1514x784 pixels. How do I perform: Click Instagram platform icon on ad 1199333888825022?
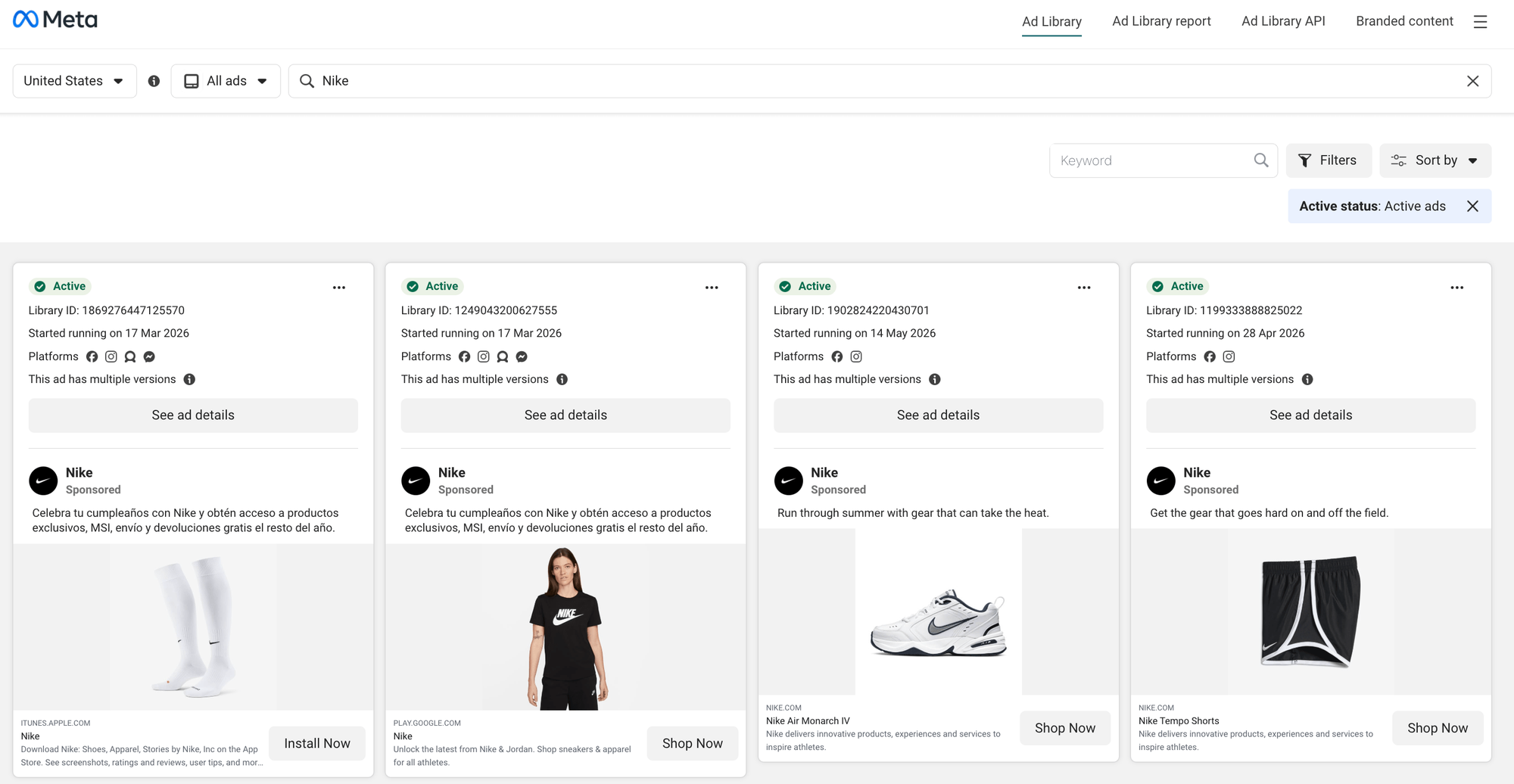[1229, 356]
